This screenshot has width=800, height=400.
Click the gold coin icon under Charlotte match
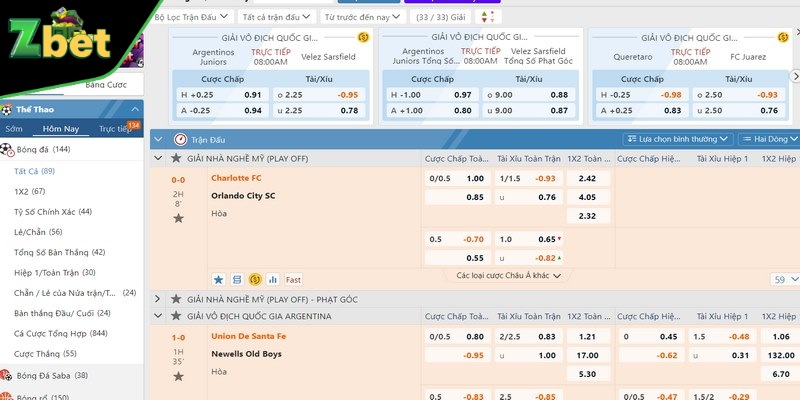click(255, 279)
